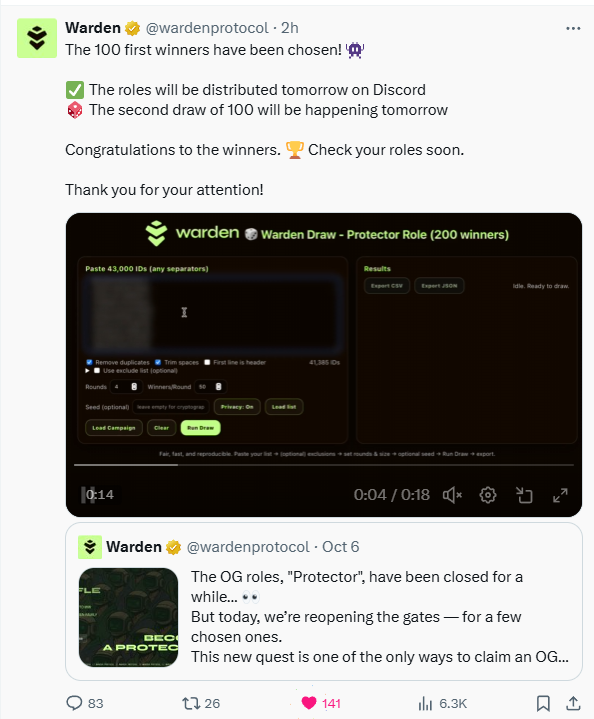The height and width of the screenshot is (719, 594).
Task: Open the tweet's three-dot more menu
Action: pyautogui.click(x=573, y=28)
